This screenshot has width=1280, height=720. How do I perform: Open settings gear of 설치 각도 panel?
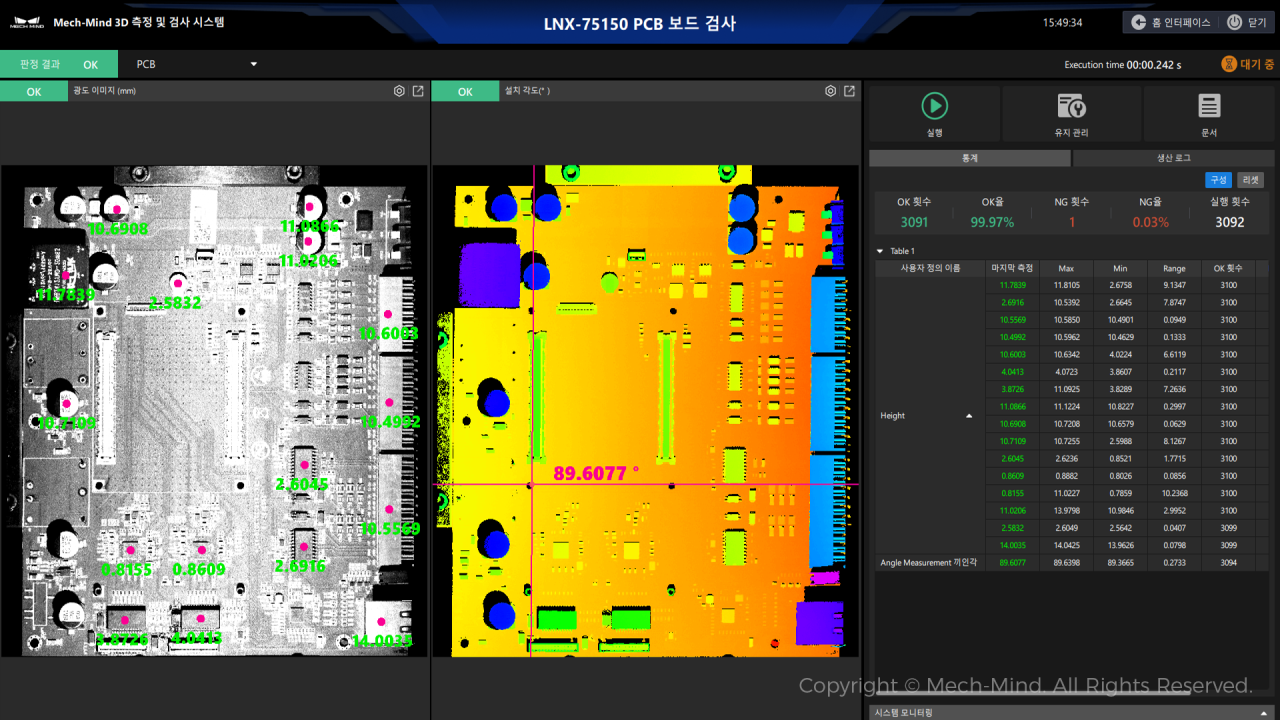[x=830, y=91]
